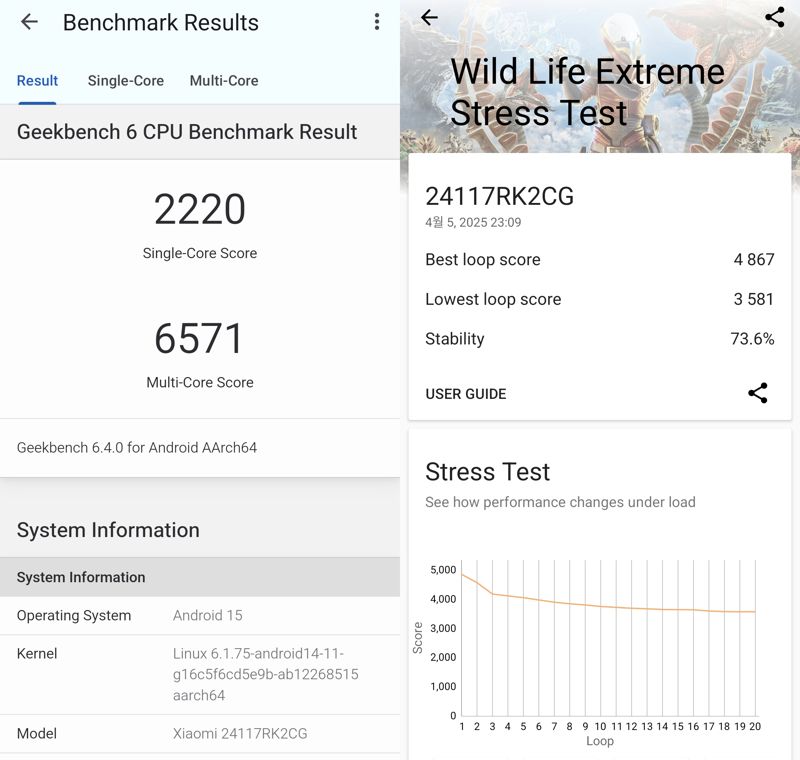
Task: Tap the Geekbench back arrow
Action: click(x=29, y=22)
